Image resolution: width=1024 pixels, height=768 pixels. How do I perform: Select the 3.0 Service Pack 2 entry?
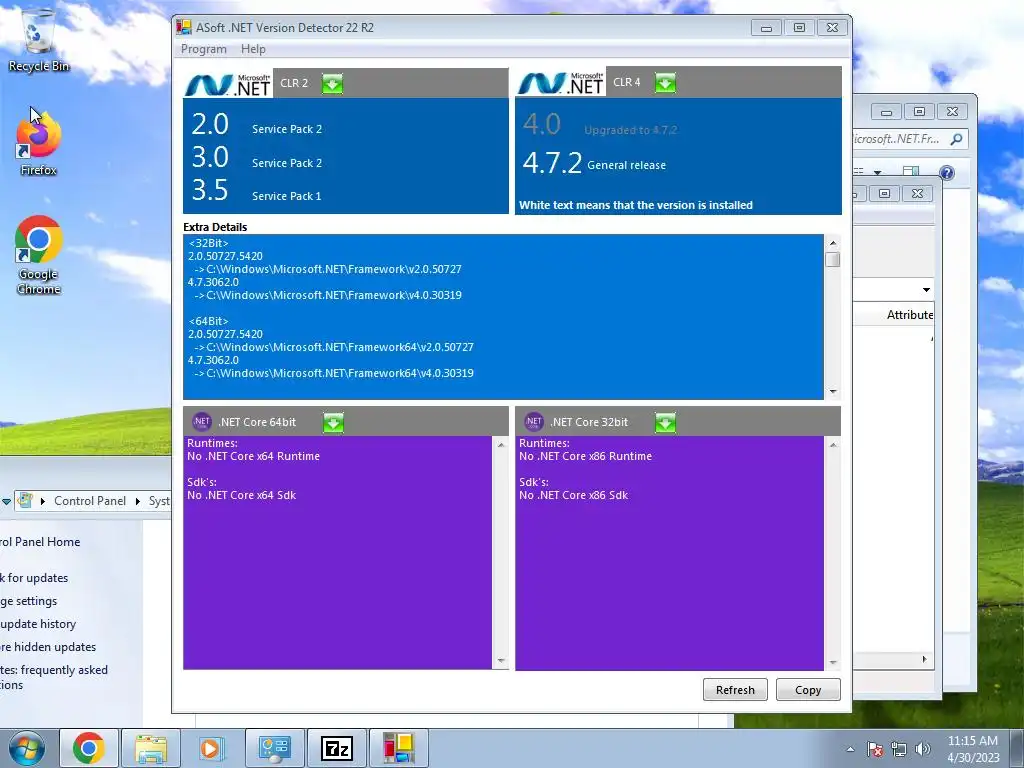[x=257, y=158]
